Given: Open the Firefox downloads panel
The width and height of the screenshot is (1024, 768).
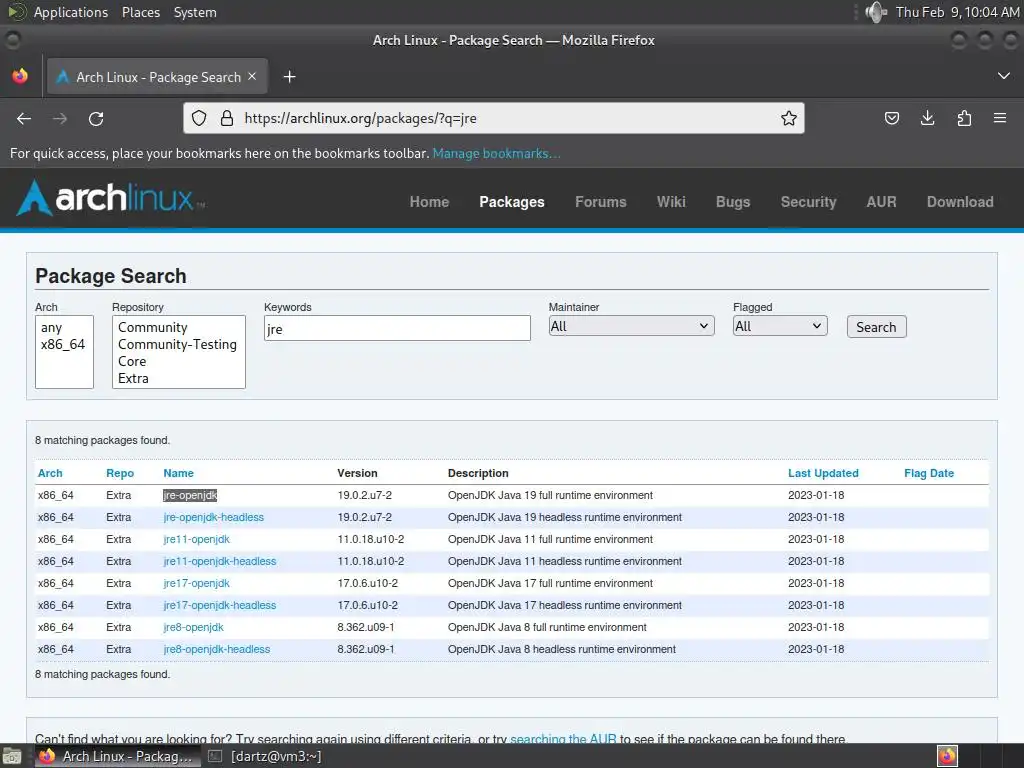Looking at the screenshot, I should tap(927, 118).
